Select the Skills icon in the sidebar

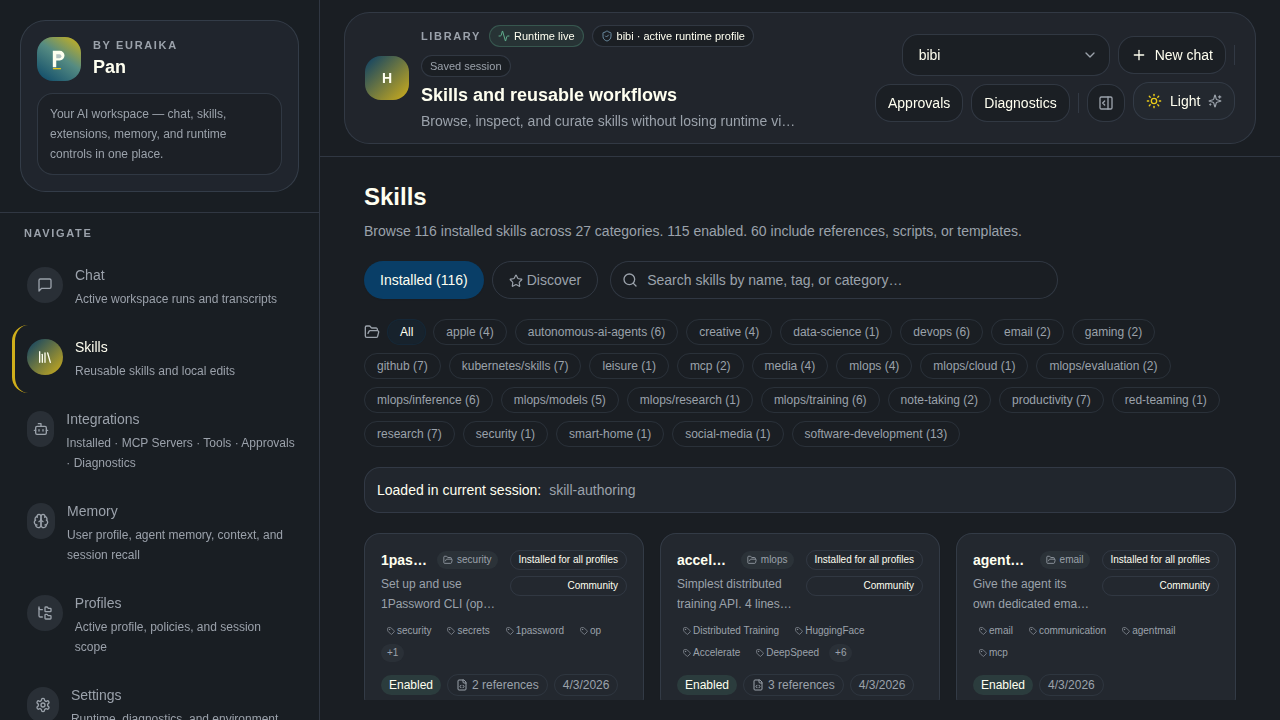coord(44,357)
